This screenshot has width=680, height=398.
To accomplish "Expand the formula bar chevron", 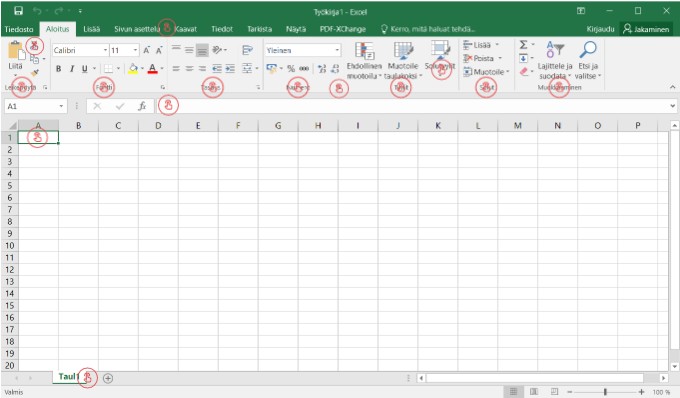I will pyautogui.click(x=672, y=106).
